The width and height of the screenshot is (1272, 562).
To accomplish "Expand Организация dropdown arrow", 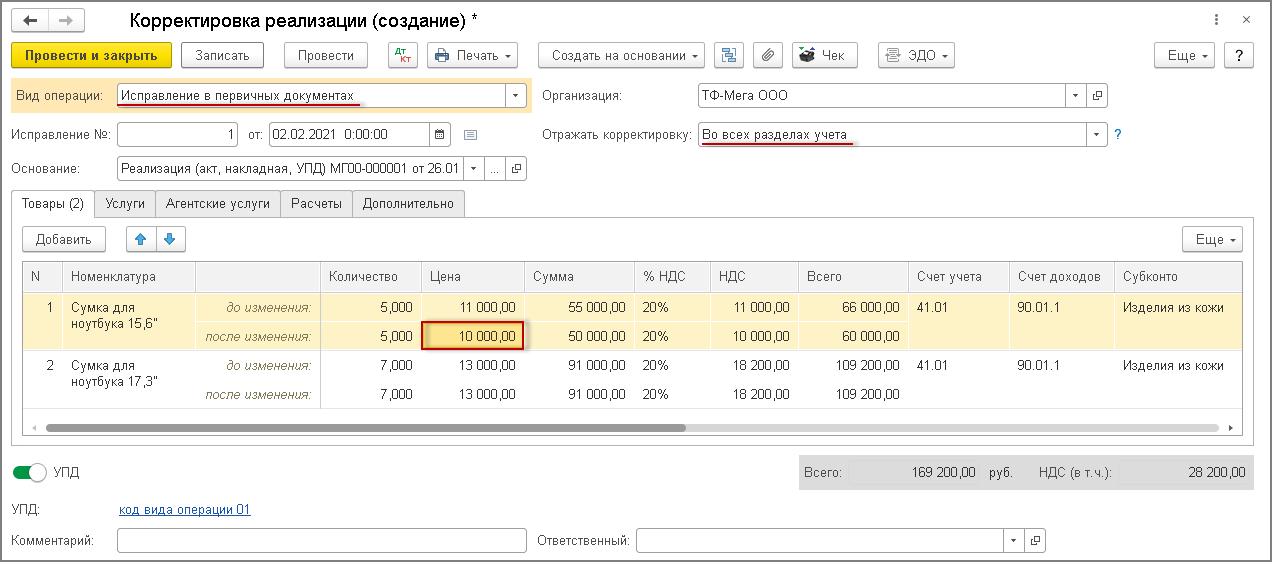I will coord(1075,96).
